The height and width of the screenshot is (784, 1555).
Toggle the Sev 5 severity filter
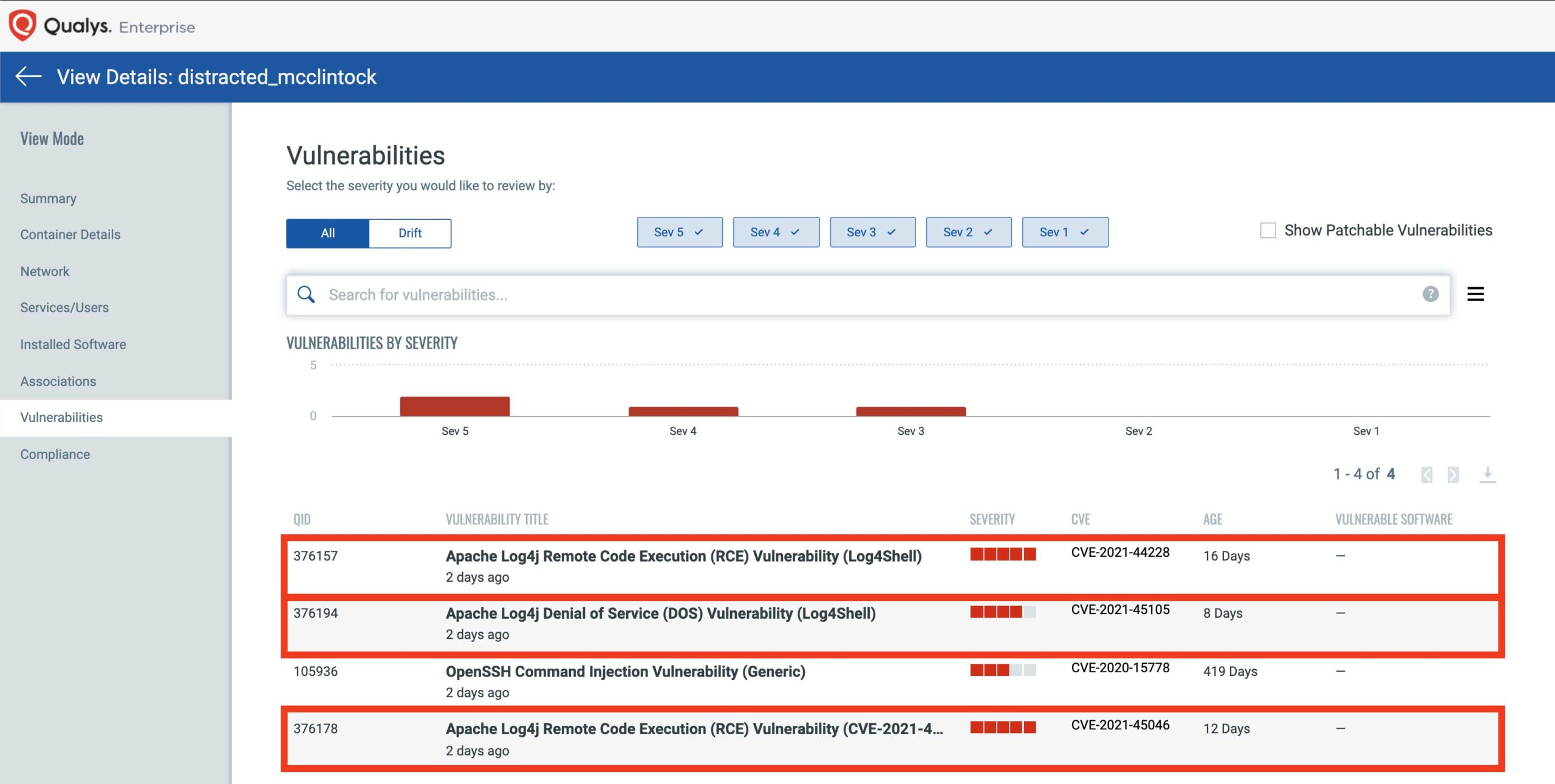pos(679,232)
